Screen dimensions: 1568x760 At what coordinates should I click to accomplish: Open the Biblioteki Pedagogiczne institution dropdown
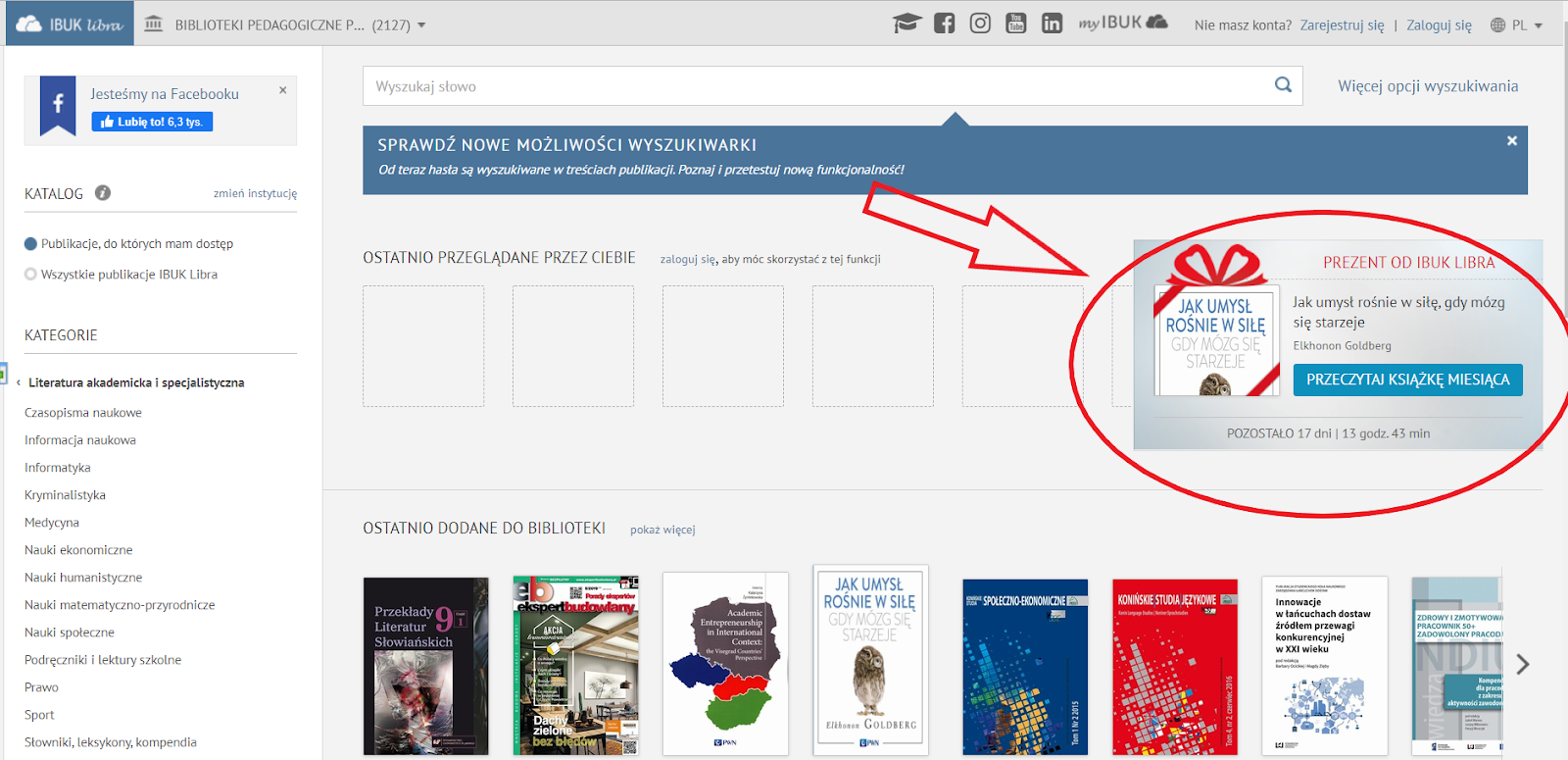pos(299,25)
